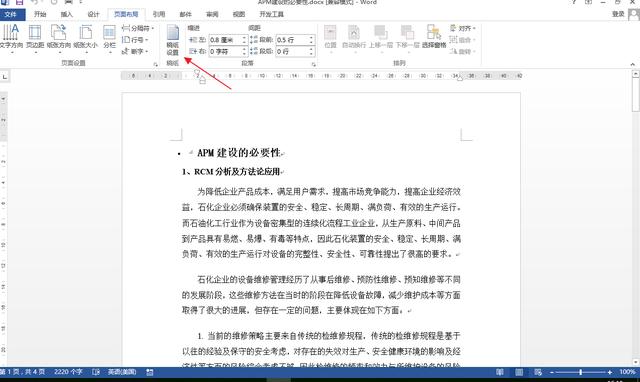Open the 页面设置 dialog launcher
Viewport: 640px width, 382px height.
[x=155, y=64]
